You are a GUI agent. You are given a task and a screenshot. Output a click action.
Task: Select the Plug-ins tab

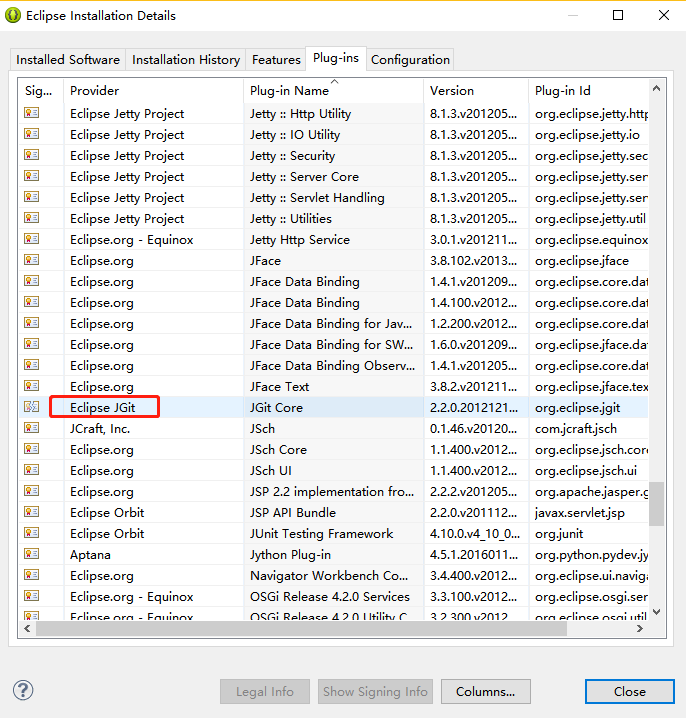[x=336, y=58]
